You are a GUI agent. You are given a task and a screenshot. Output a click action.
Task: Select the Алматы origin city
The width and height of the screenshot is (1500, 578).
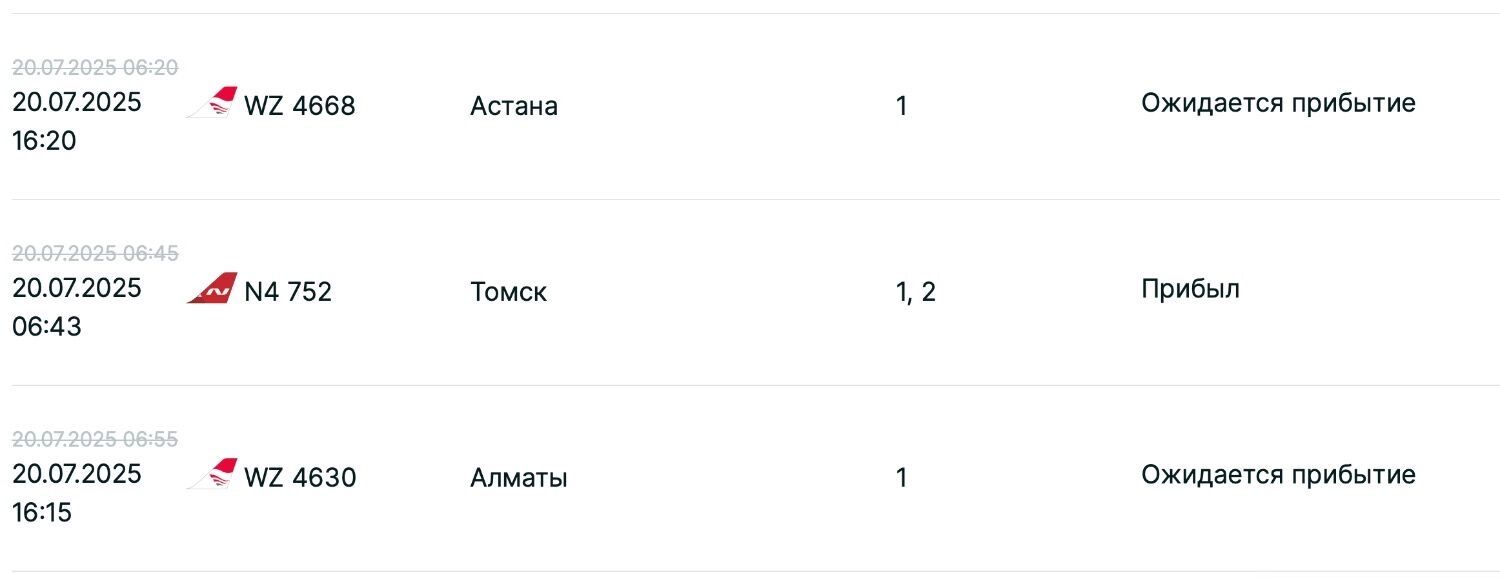518,478
